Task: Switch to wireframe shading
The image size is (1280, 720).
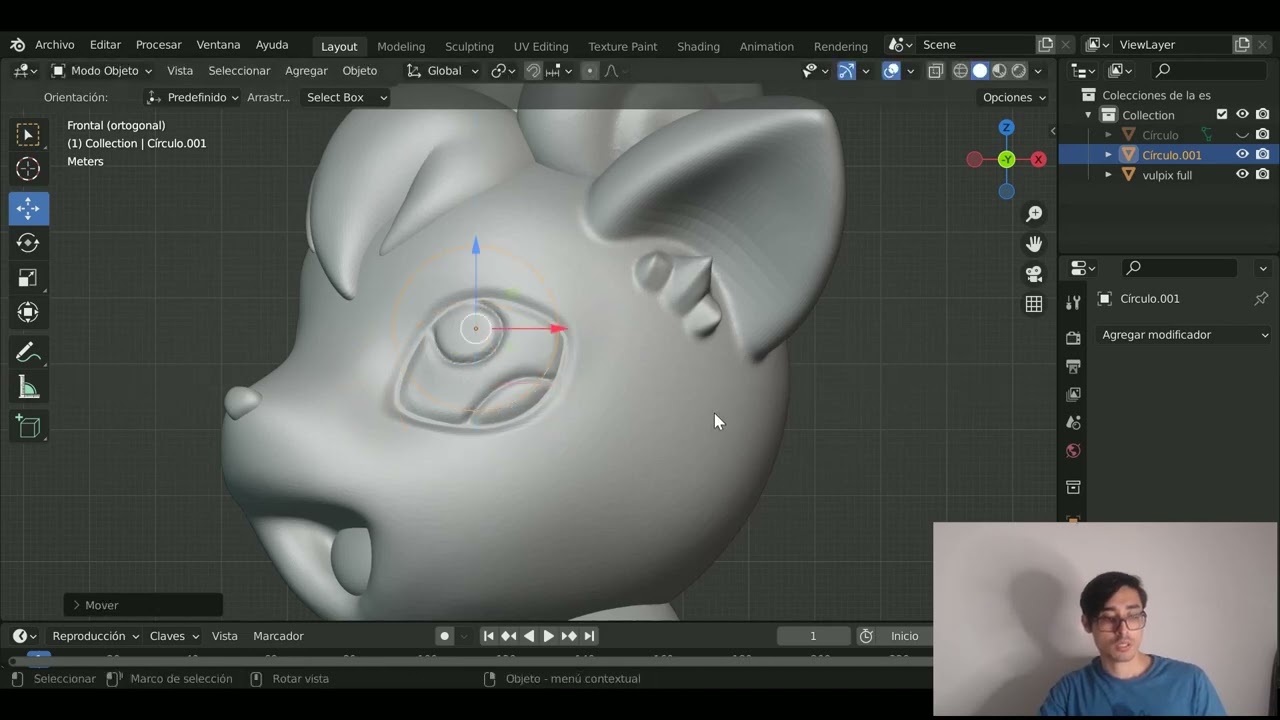Action: pyautogui.click(x=960, y=71)
